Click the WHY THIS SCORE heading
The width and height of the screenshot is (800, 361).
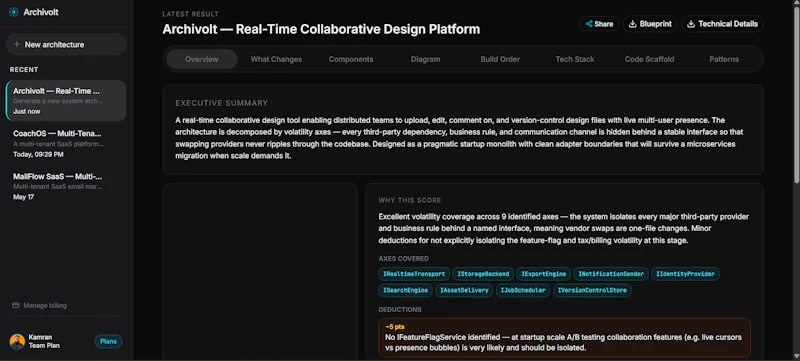(x=410, y=200)
